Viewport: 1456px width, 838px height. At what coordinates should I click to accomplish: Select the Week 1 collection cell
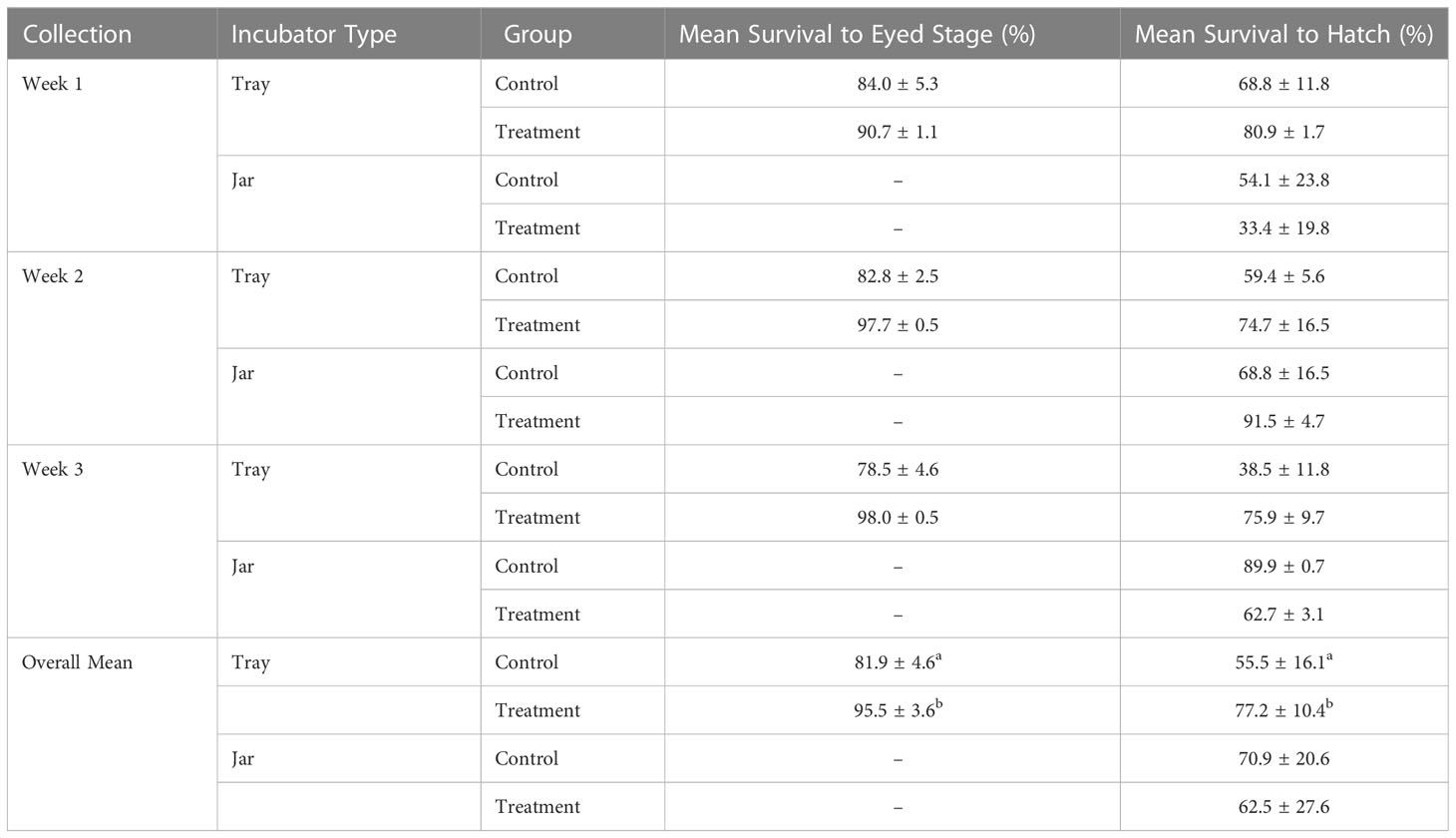pyautogui.click(x=53, y=84)
